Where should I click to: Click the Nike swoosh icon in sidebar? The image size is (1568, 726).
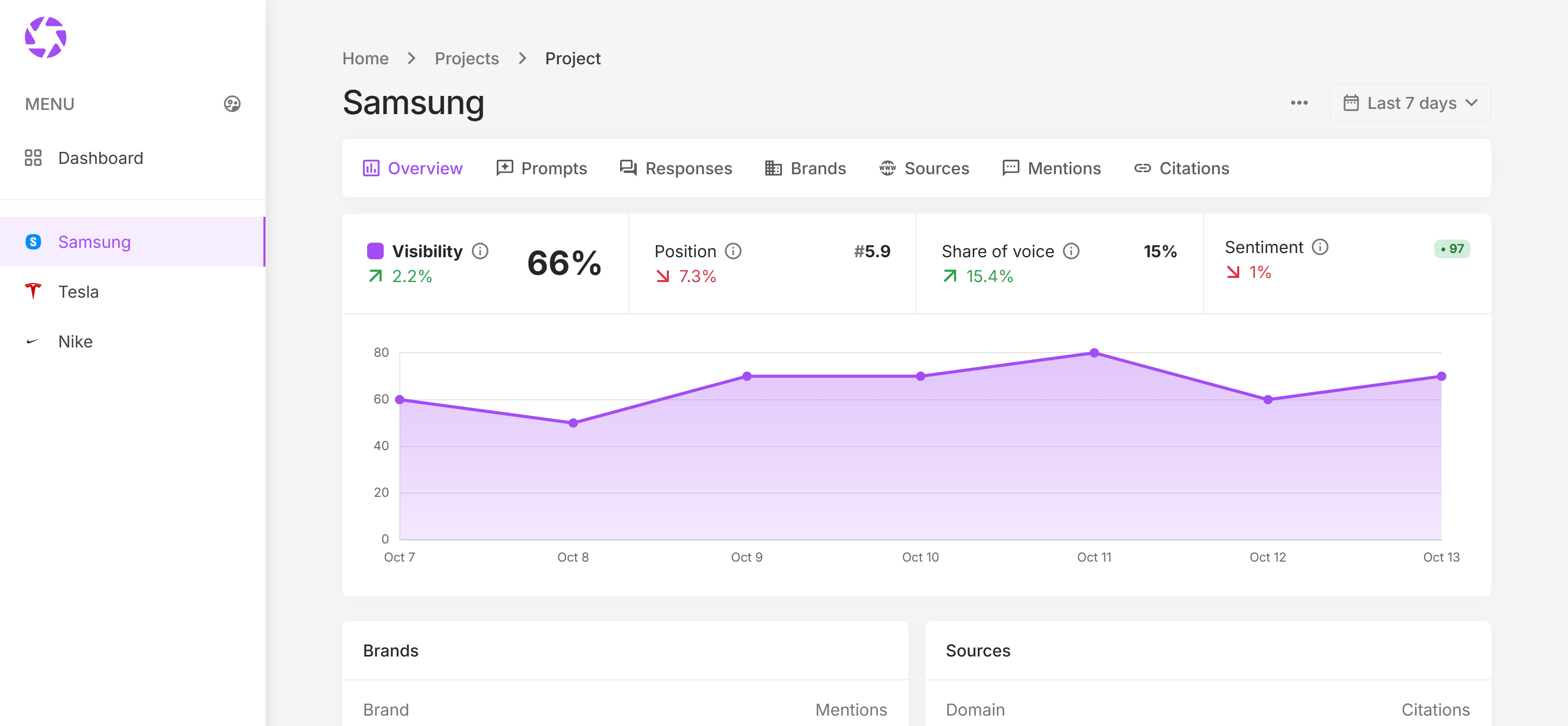33,341
